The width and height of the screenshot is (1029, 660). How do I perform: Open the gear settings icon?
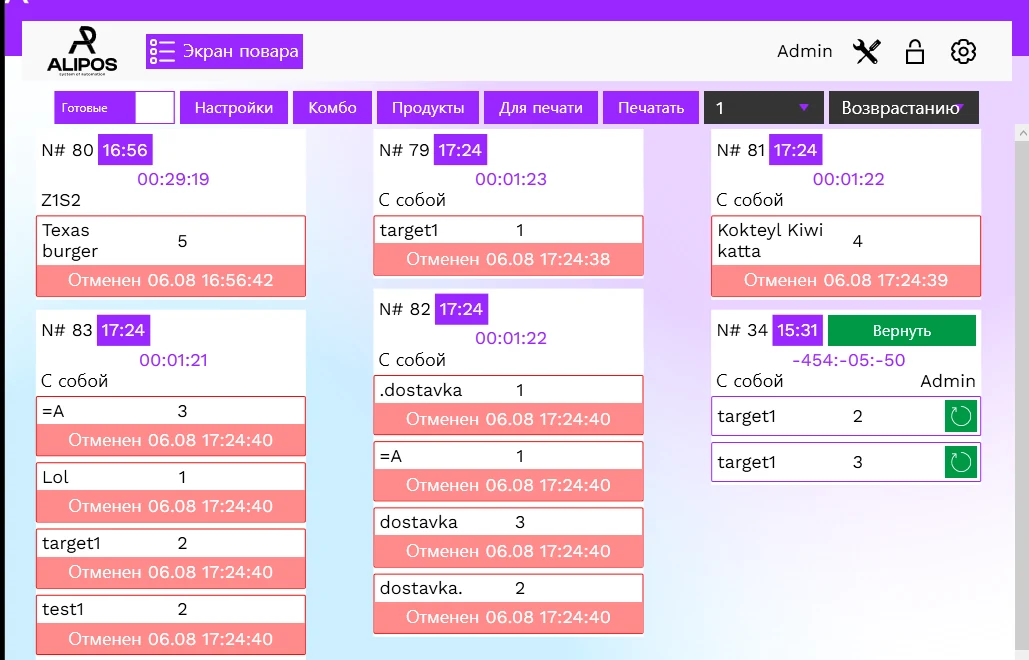click(963, 51)
